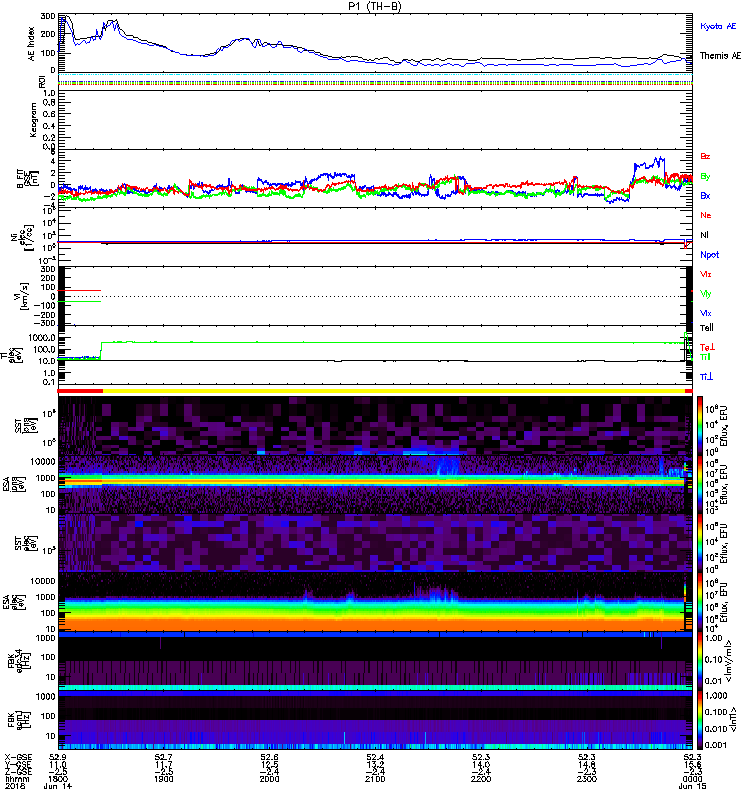This screenshot has height=800, width=750.
Task: Click the AE Index axis label
Action: pyautogui.click(x=32, y=44)
